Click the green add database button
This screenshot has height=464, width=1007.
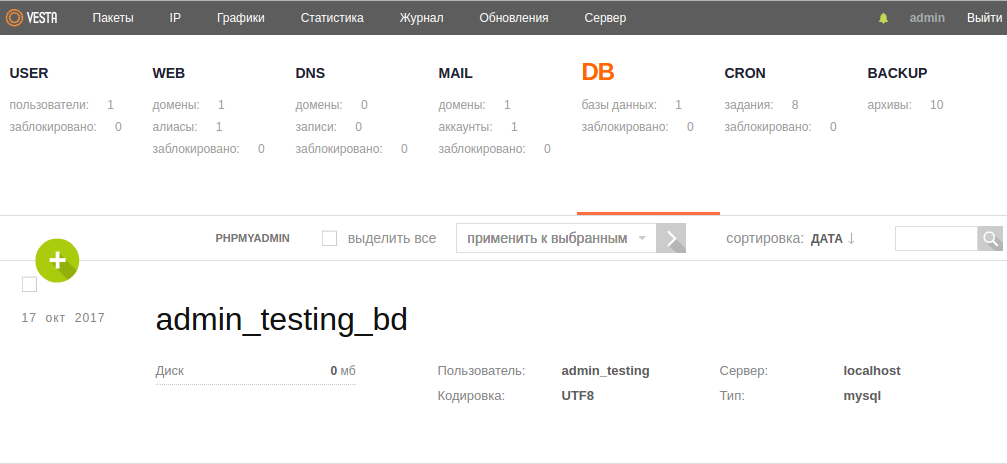[57, 261]
